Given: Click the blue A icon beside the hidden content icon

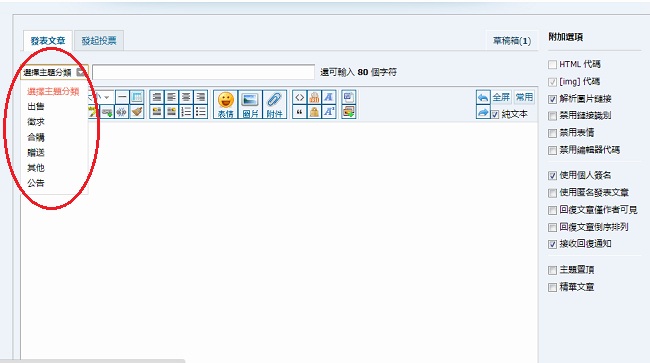Looking at the screenshot, I should click(x=329, y=97).
